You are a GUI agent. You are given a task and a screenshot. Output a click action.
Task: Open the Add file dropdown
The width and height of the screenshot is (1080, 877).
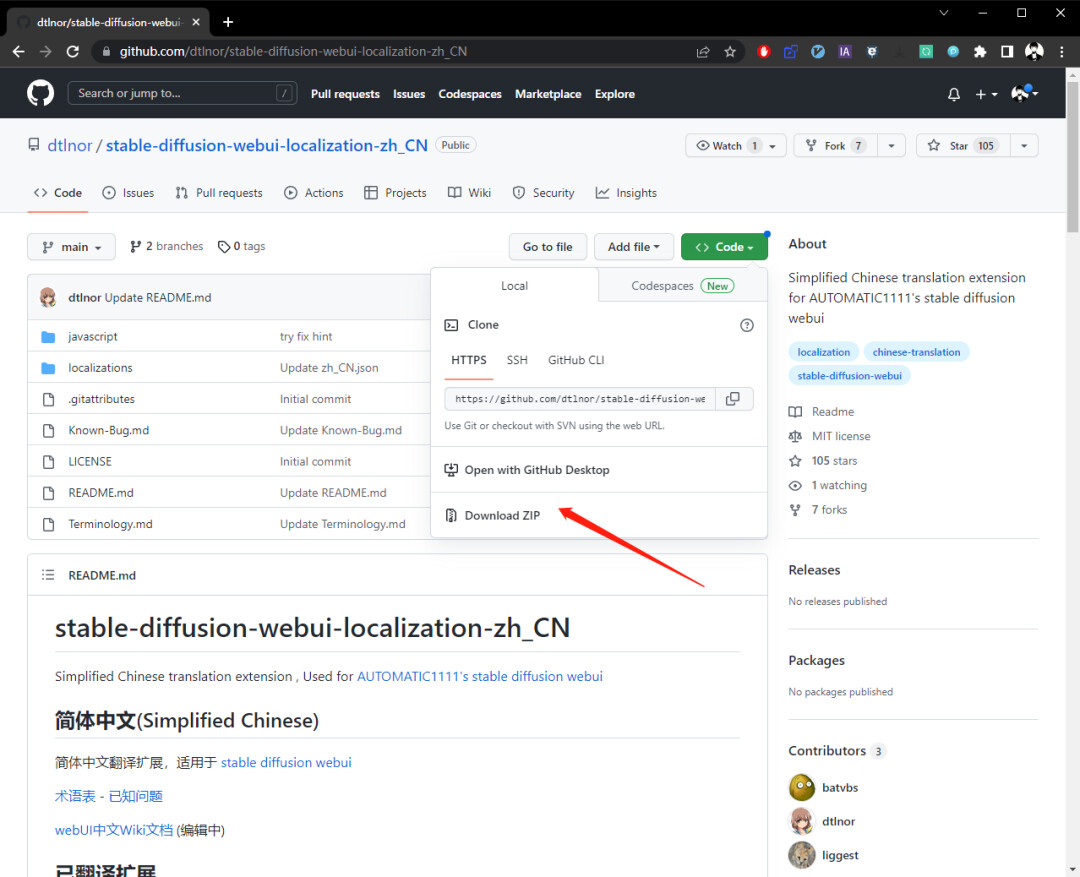click(634, 247)
